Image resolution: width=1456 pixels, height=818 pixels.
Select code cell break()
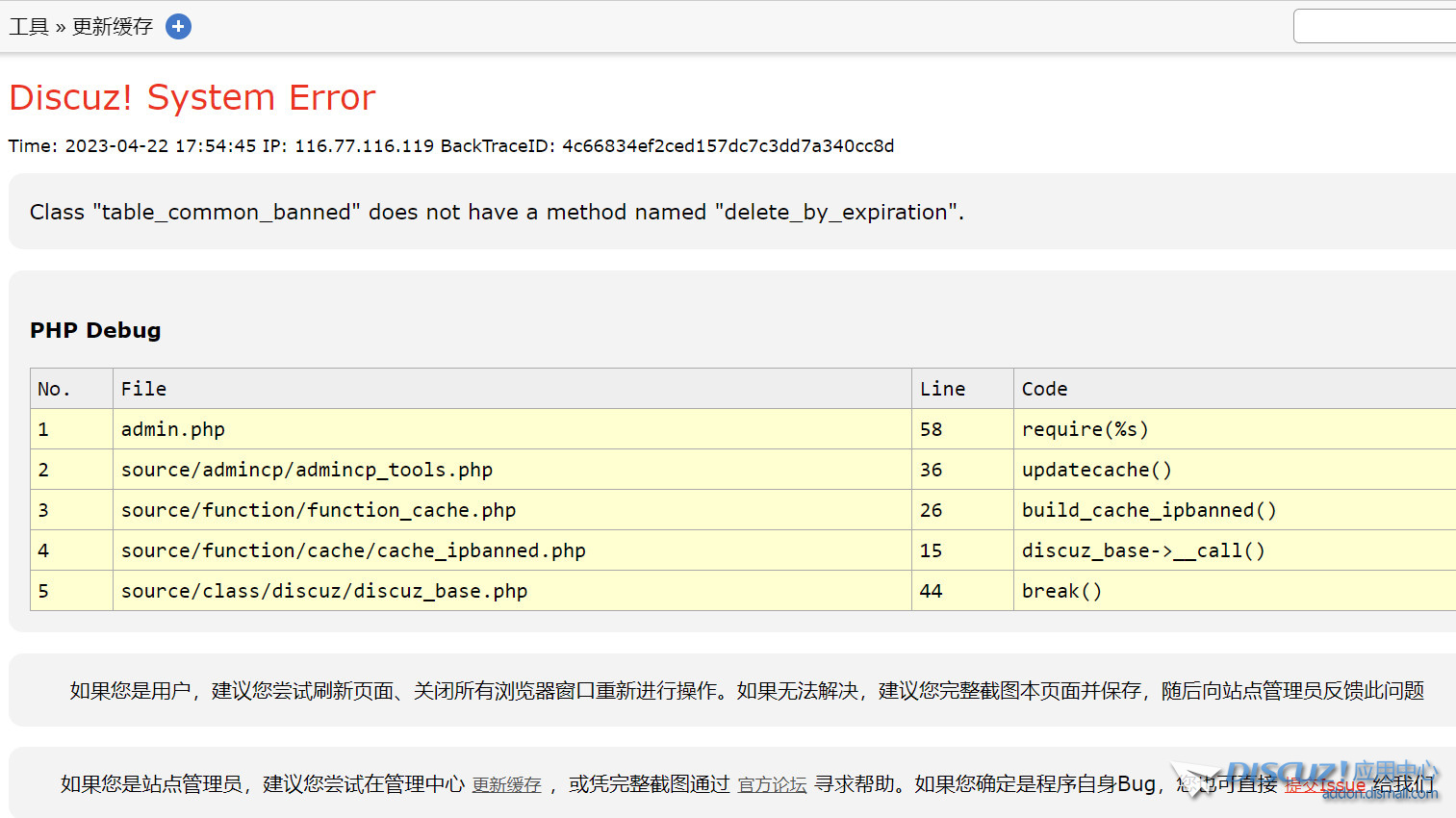tap(1235, 591)
